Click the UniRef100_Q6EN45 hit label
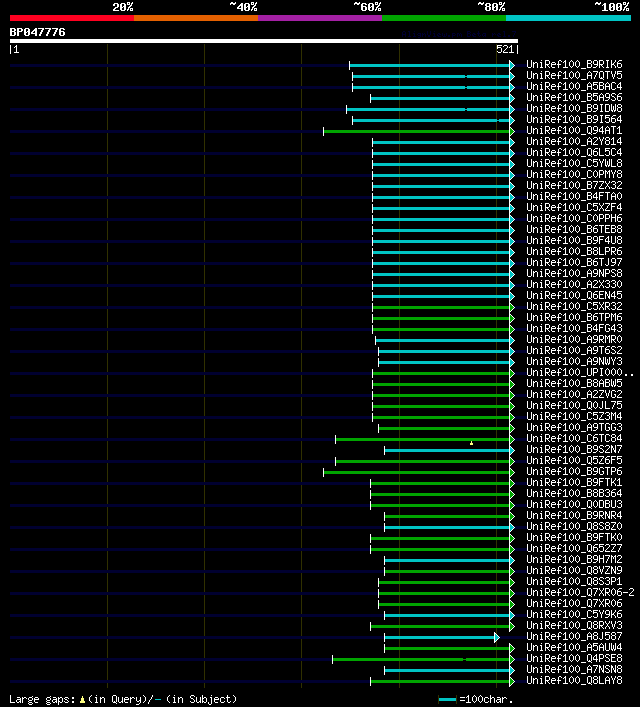This screenshot has width=640, height=707. pos(574,295)
